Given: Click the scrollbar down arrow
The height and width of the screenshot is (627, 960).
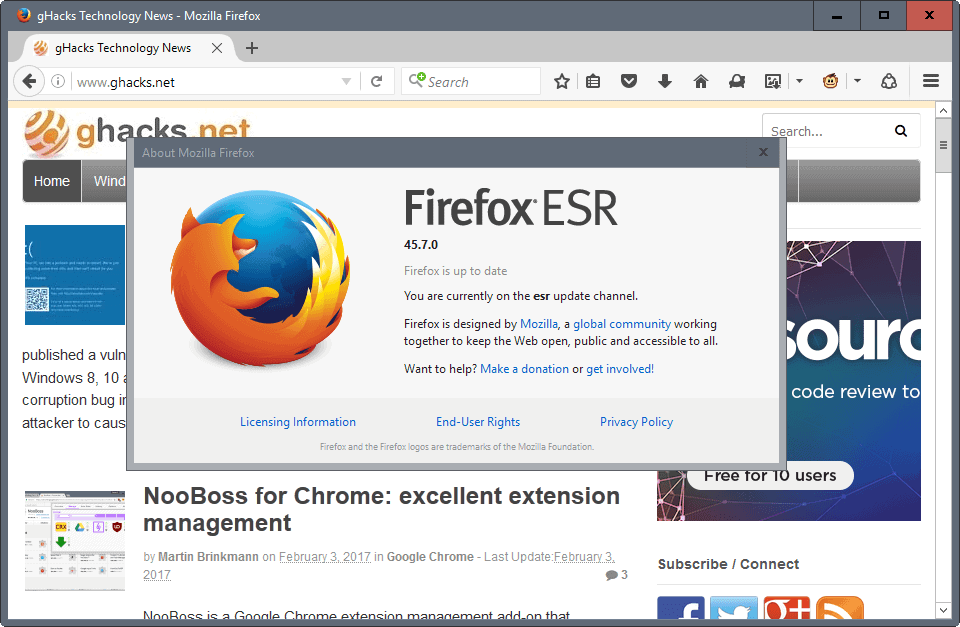Looking at the screenshot, I should click(942, 609).
